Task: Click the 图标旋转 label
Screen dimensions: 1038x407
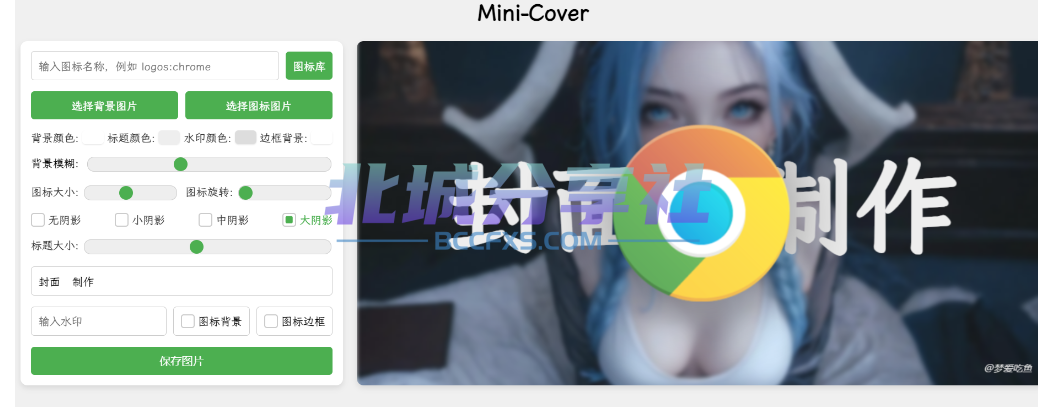Action: tap(209, 193)
